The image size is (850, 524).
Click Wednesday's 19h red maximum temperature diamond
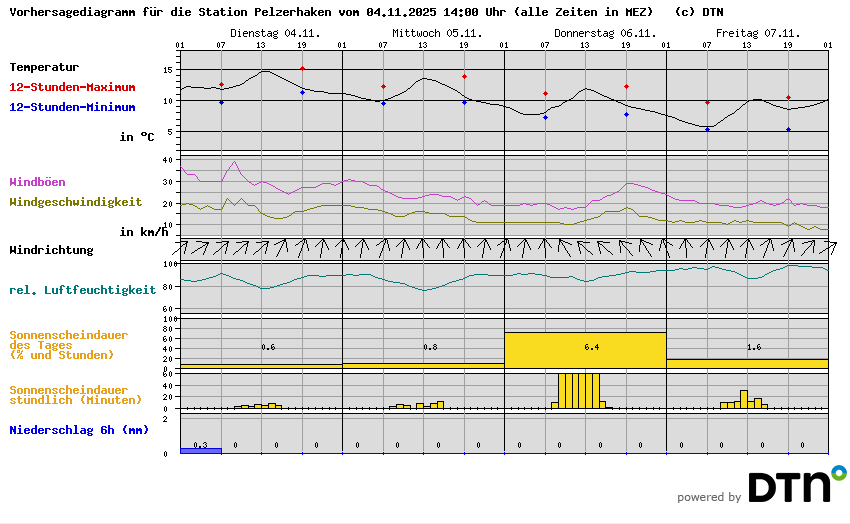click(464, 76)
